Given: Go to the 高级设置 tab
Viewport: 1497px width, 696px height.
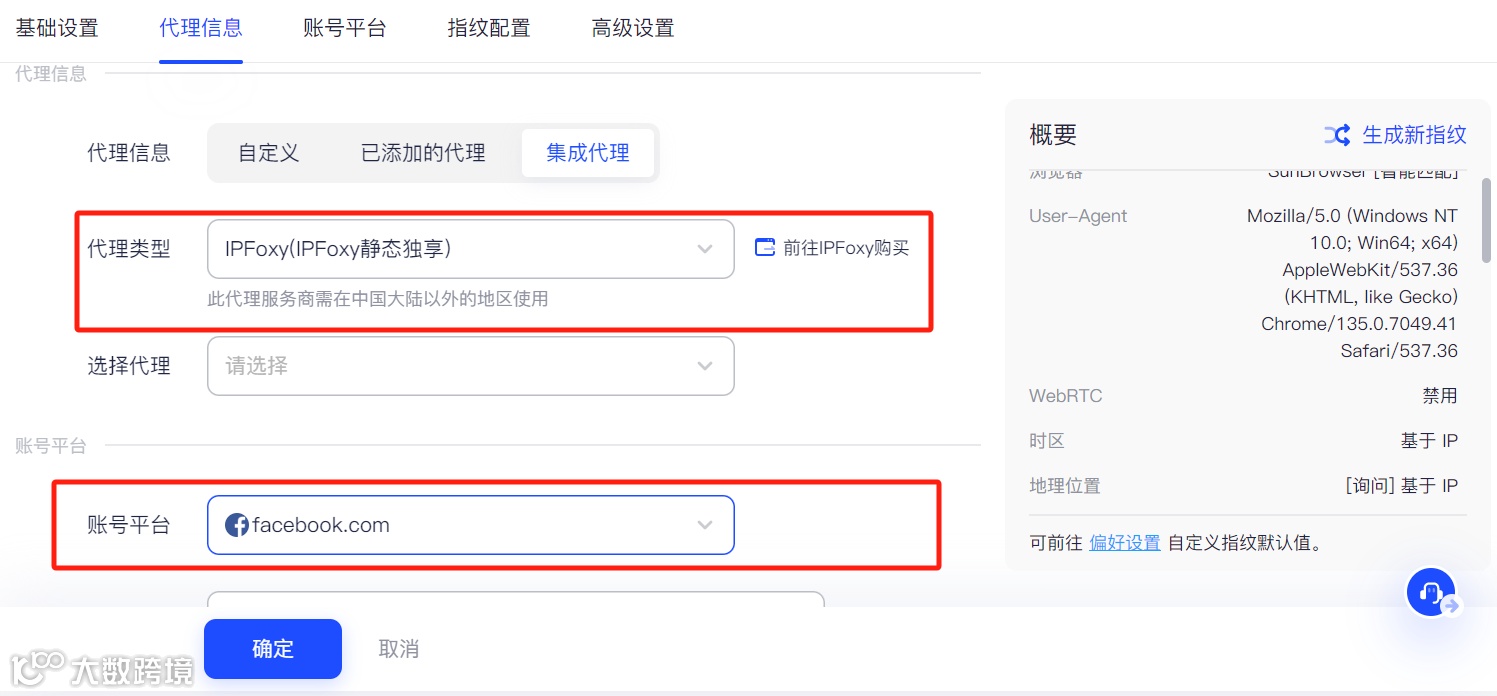Looking at the screenshot, I should [633, 28].
